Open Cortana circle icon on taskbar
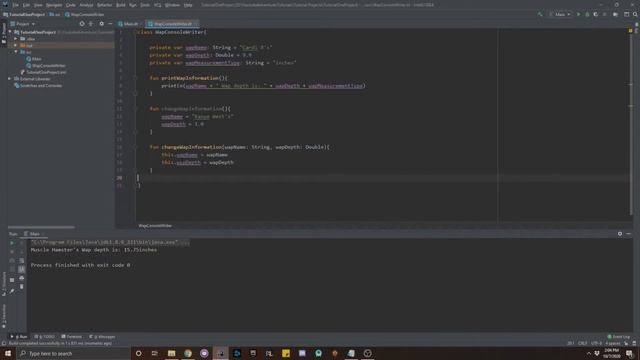The image size is (640, 360). 138,353
